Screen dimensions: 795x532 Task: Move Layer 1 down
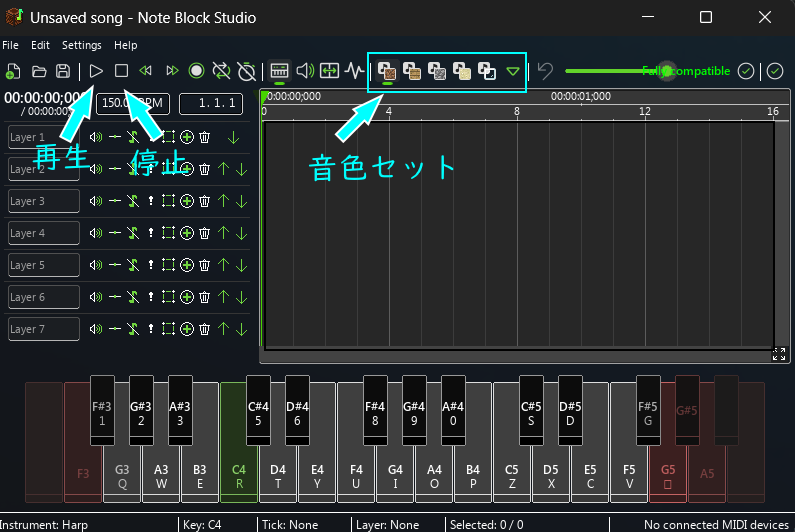click(x=233, y=137)
